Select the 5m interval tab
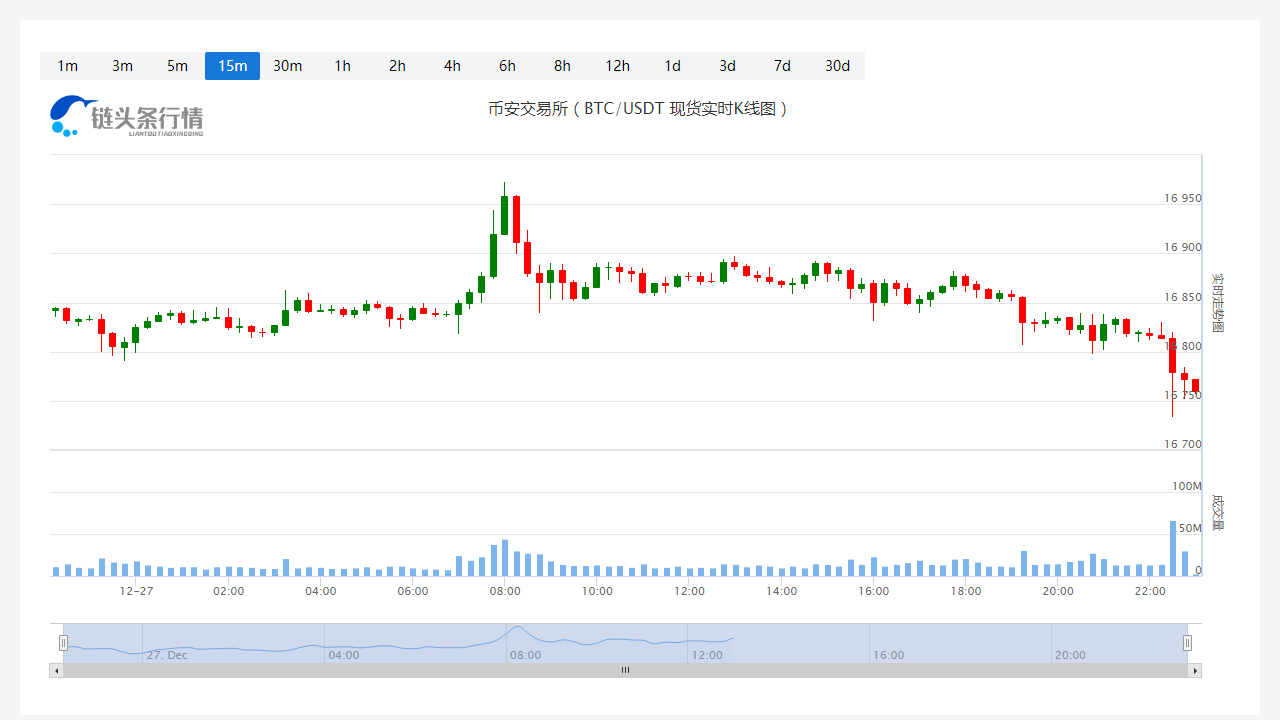 tap(177, 66)
